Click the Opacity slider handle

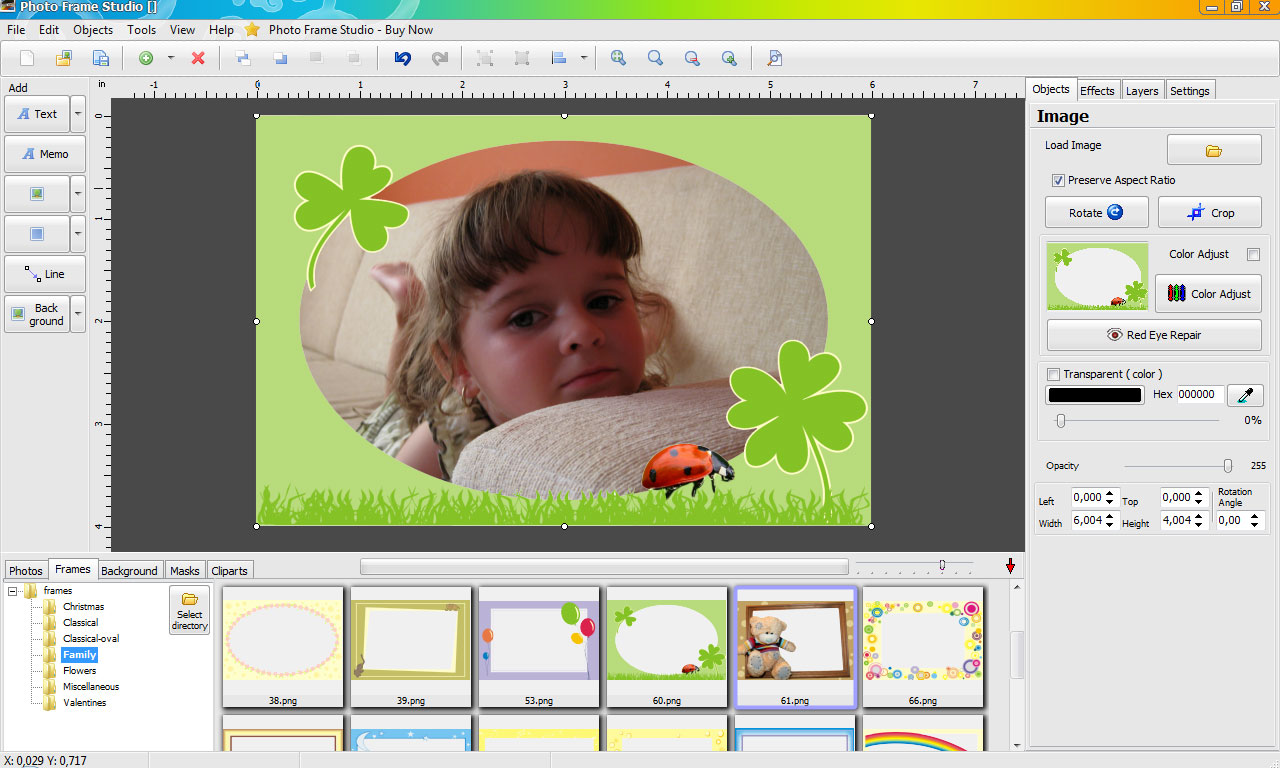pyautogui.click(x=1227, y=466)
